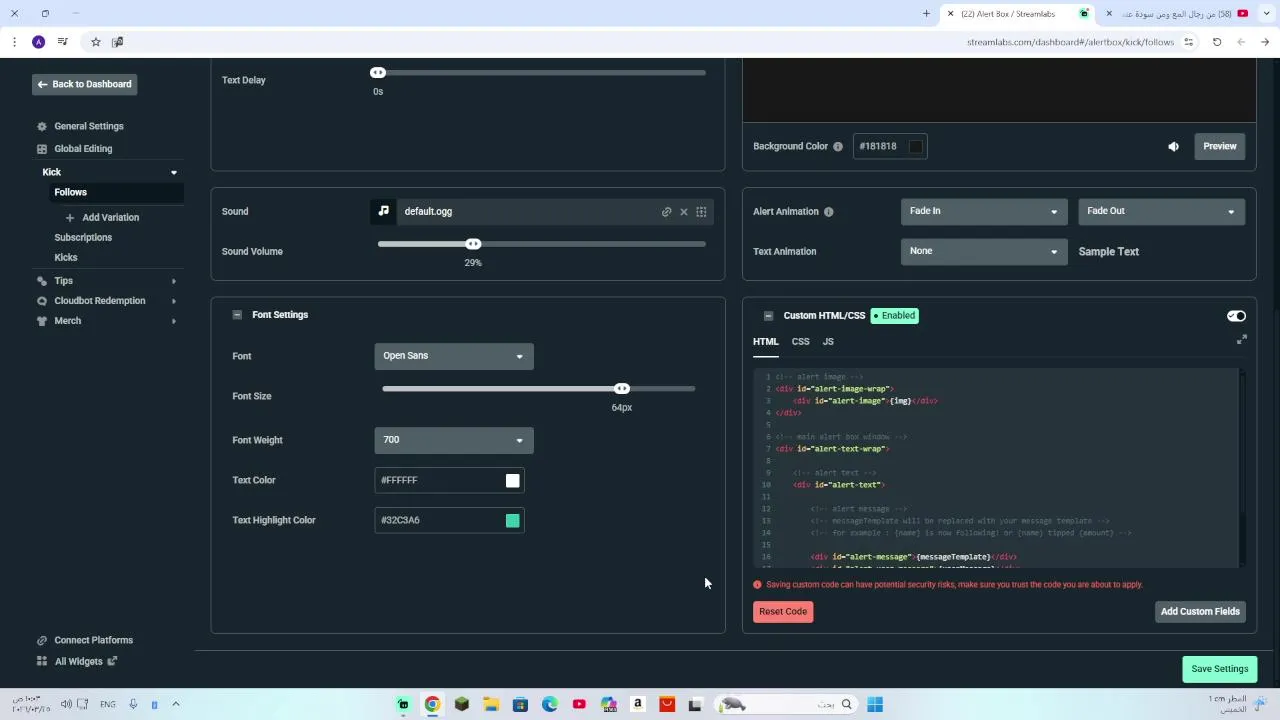Click Background Color info icon
Viewport: 1280px width, 720px height.
(x=838, y=146)
